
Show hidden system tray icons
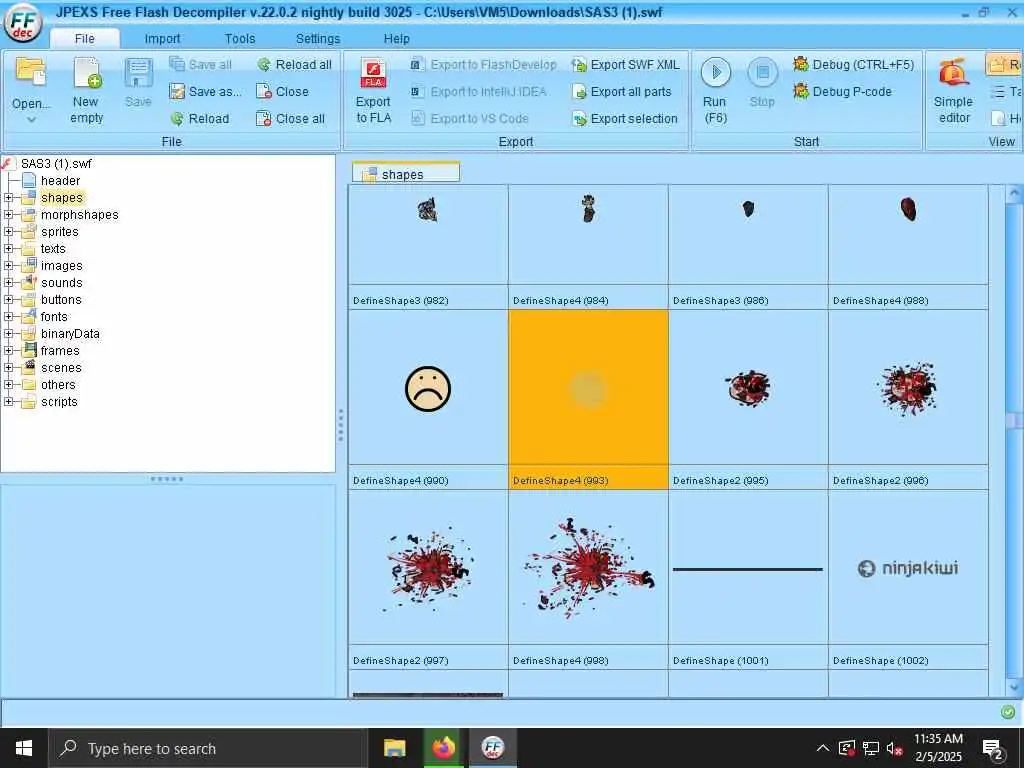point(823,748)
